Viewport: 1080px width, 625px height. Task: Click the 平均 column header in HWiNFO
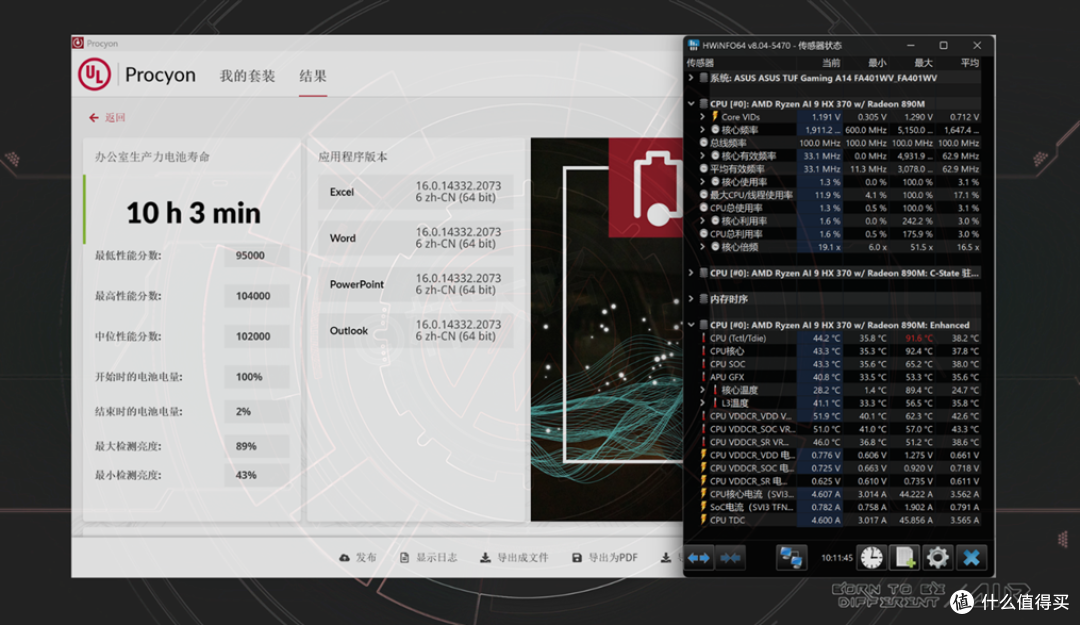pyautogui.click(x=970, y=63)
